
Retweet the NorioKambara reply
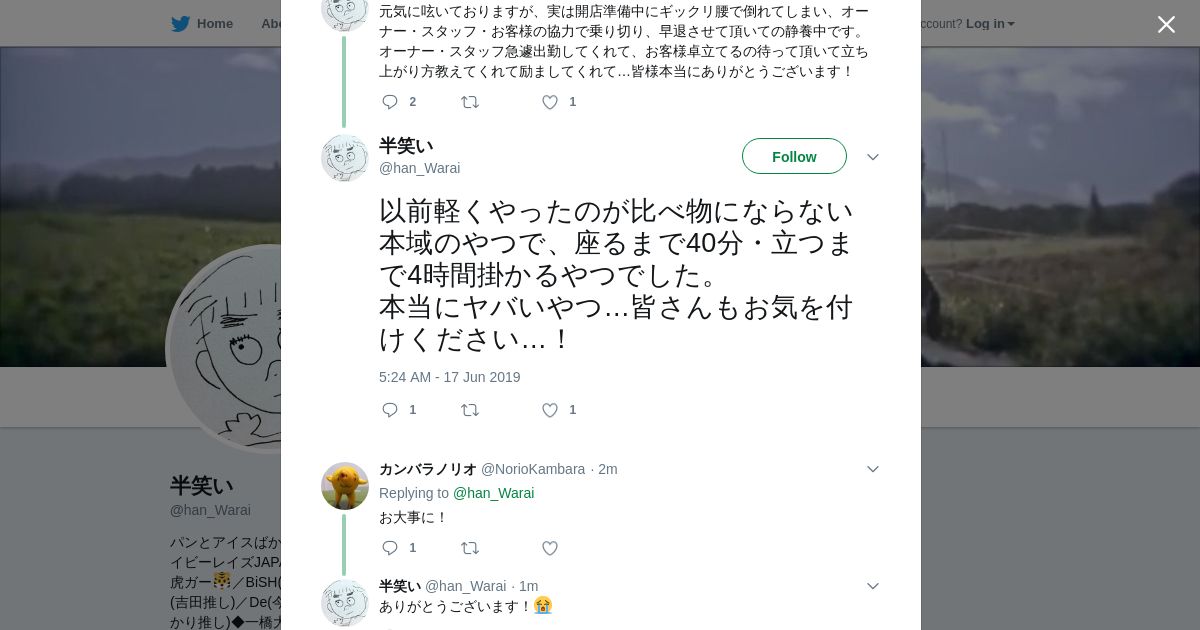click(470, 548)
